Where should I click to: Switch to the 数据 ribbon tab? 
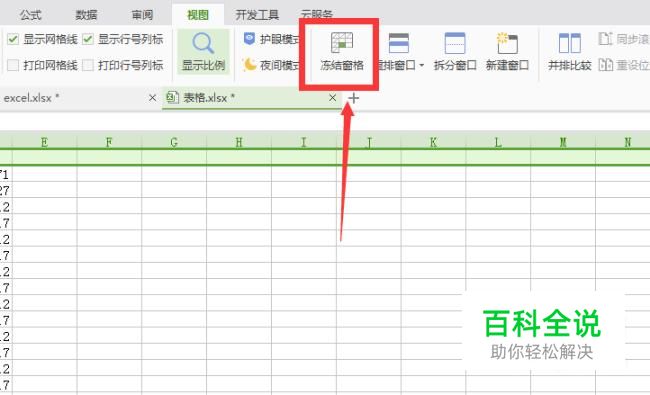pyautogui.click(x=86, y=15)
